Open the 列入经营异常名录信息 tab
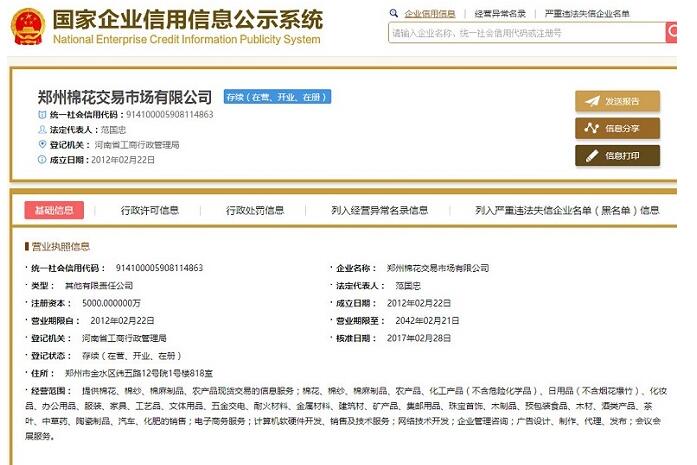The height and width of the screenshot is (465, 697). point(379,210)
